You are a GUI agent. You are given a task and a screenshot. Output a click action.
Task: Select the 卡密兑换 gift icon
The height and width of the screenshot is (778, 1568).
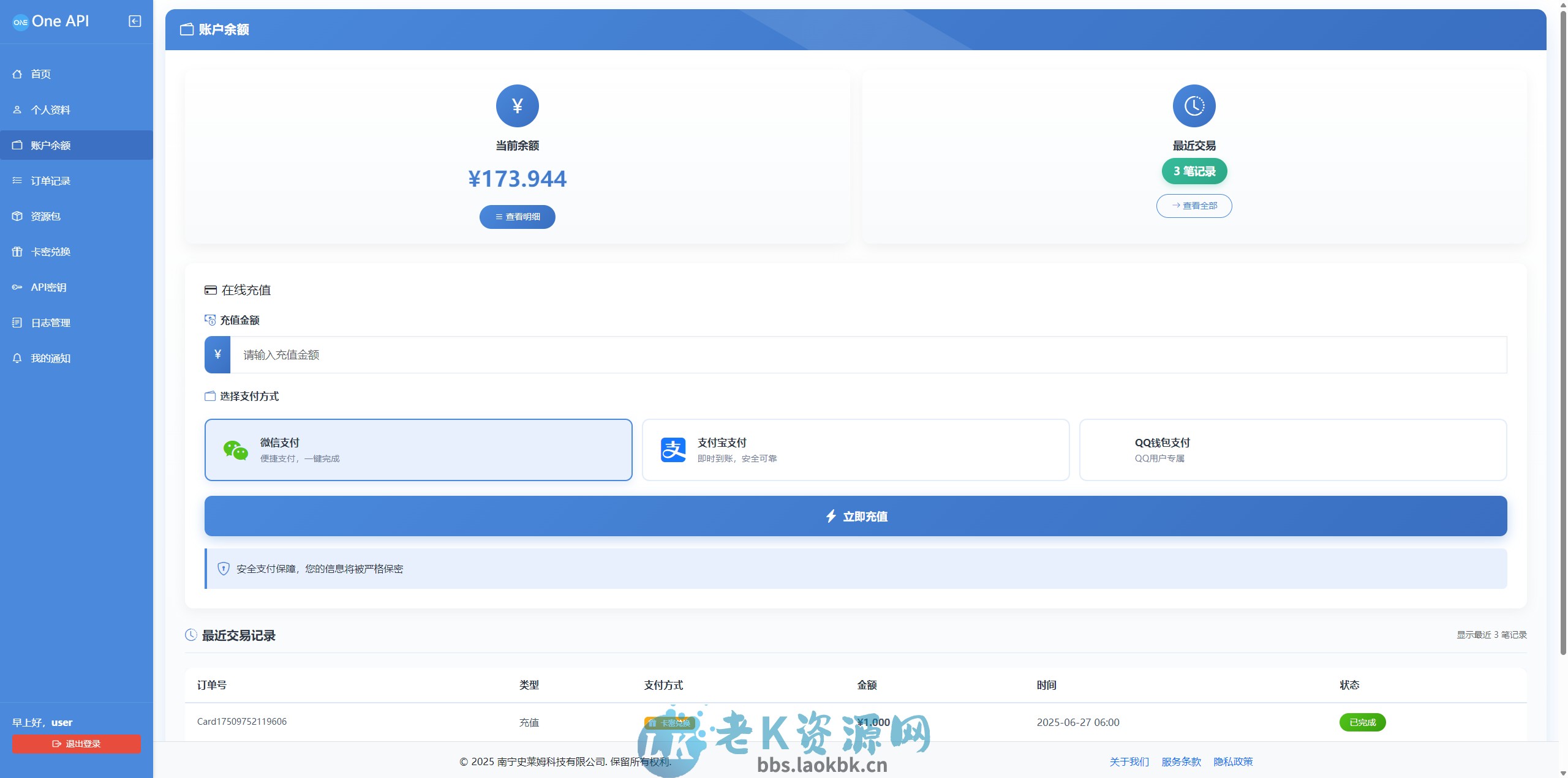17,252
